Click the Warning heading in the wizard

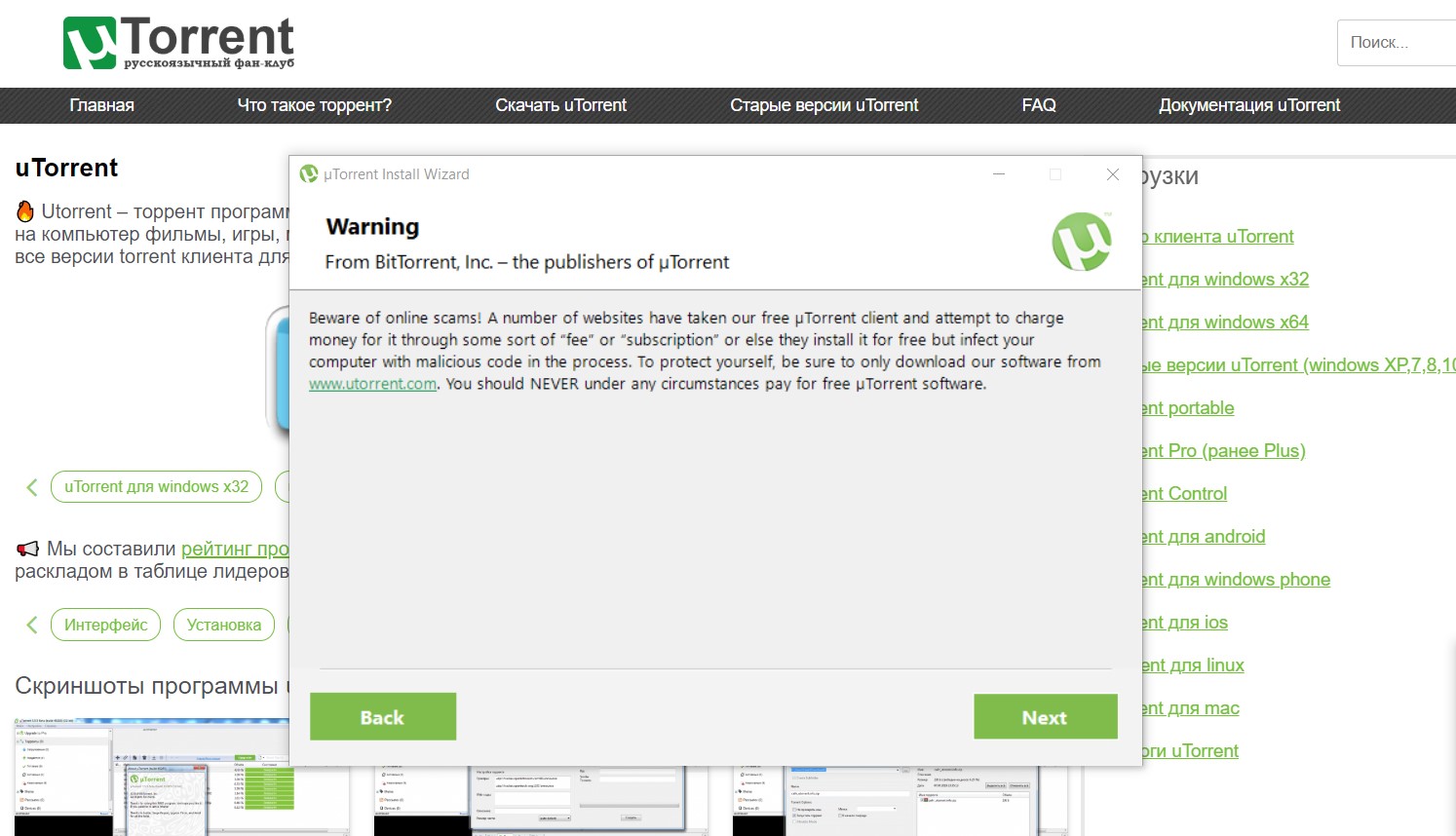tap(372, 227)
